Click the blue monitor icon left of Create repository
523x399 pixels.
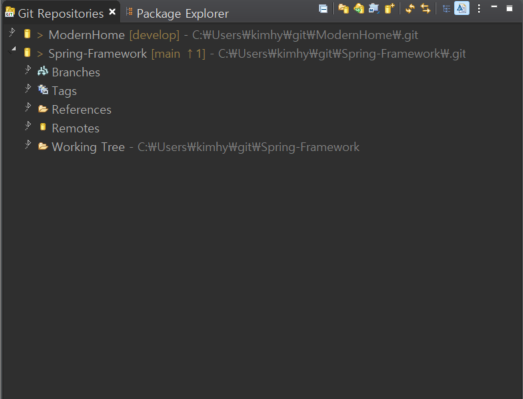tap(374, 8)
